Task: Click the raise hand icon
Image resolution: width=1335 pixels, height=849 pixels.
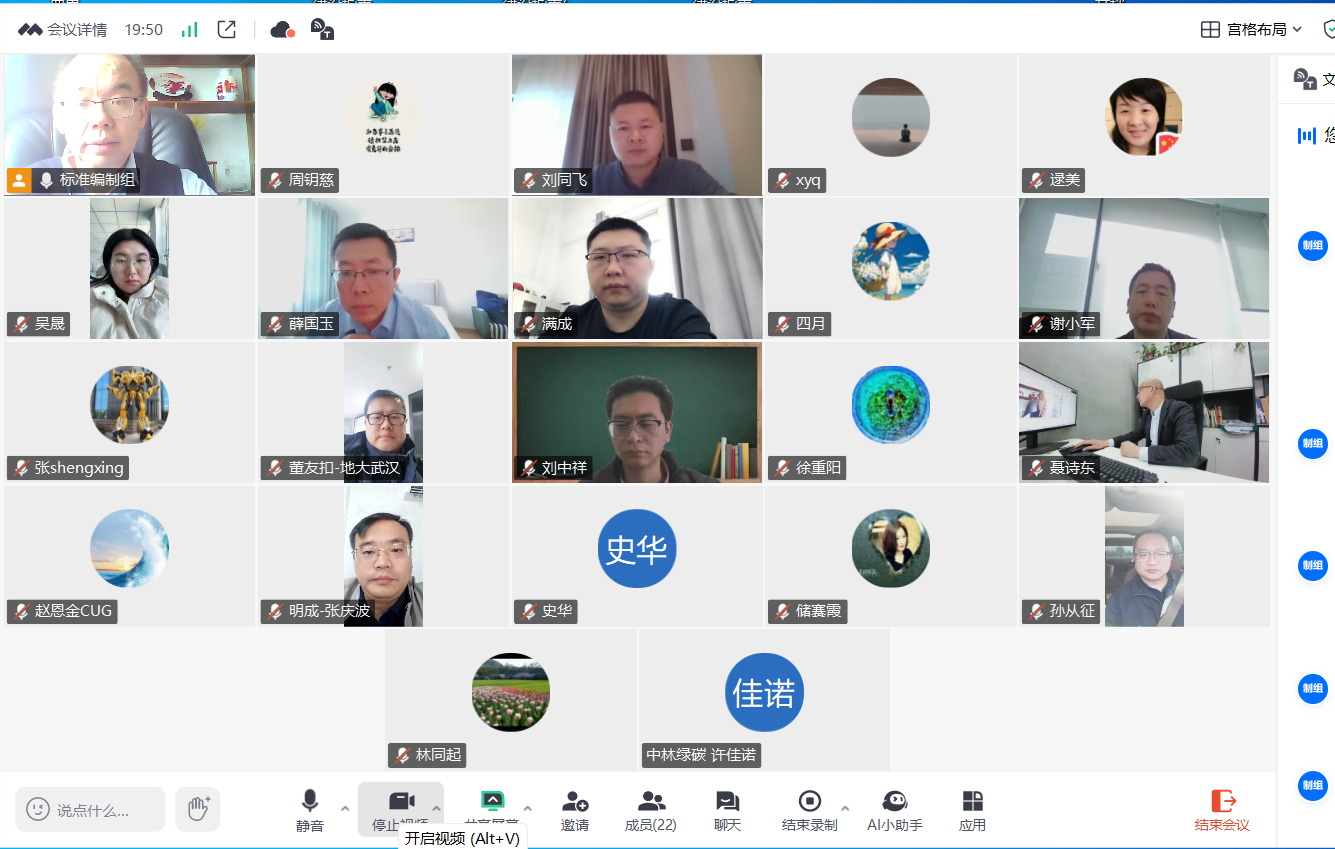Action: 198,808
